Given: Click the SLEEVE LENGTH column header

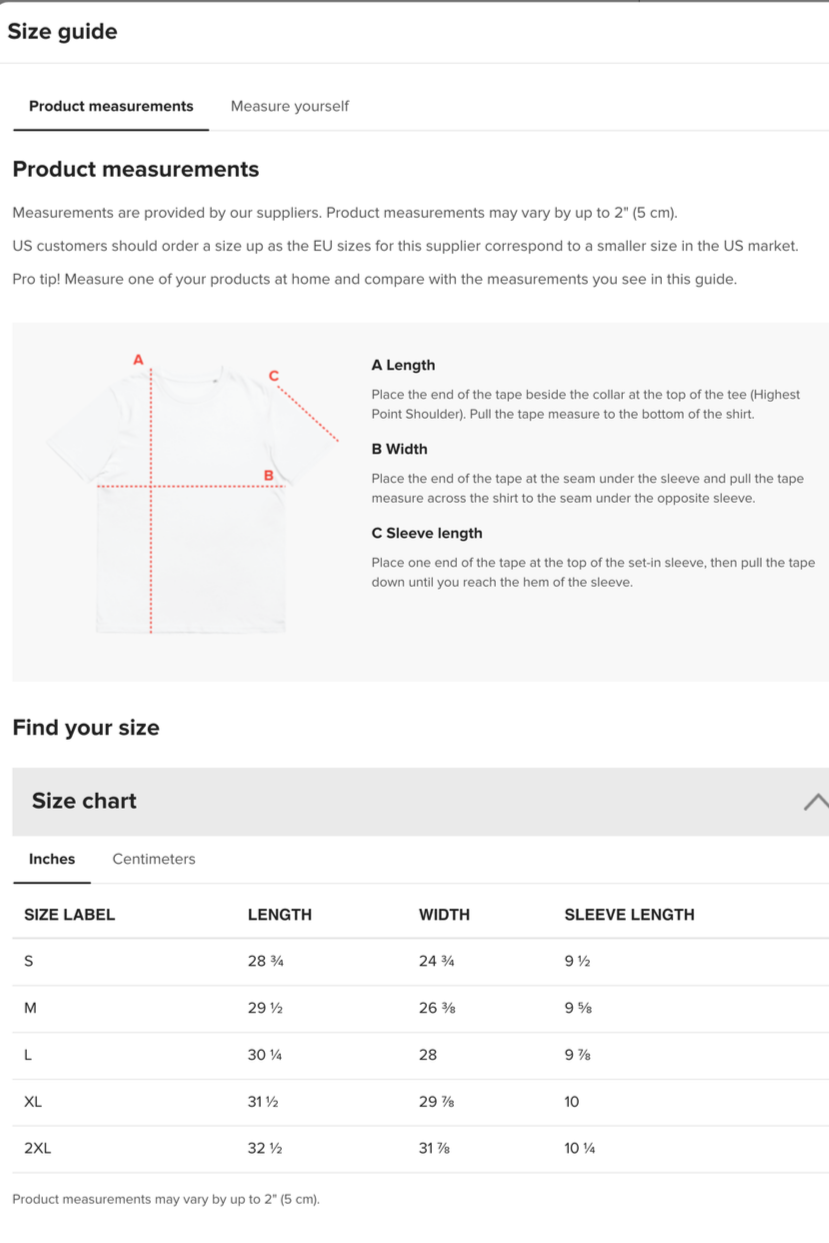Looking at the screenshot, I should point(629,914).
